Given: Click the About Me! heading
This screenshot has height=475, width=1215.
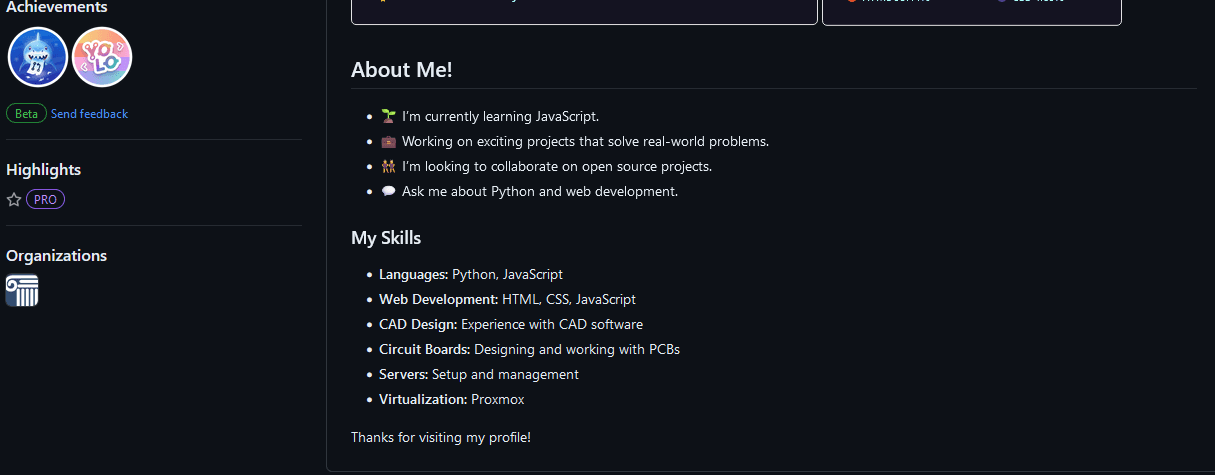Looking at the screenshot, I should [401, 70].
